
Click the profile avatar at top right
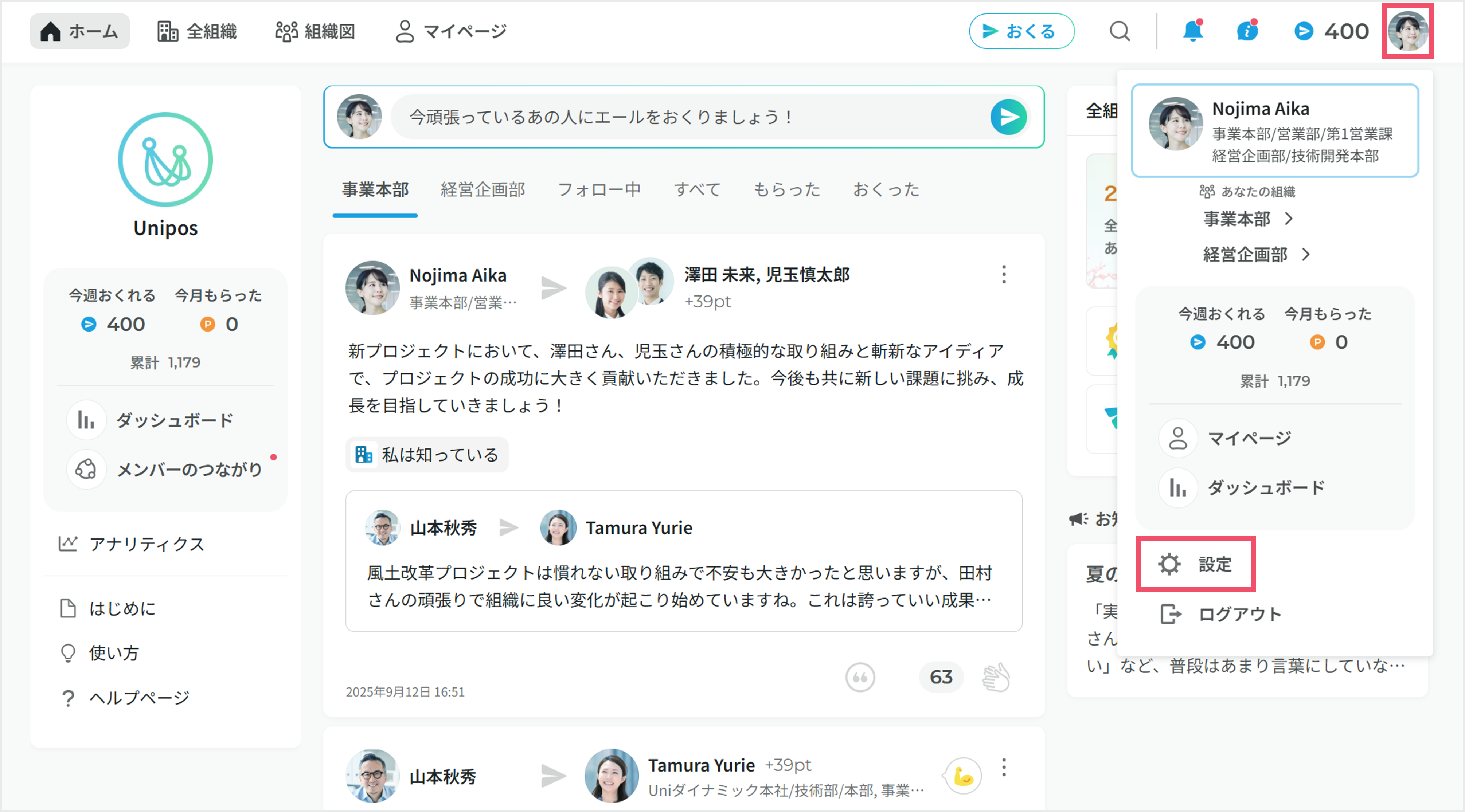click(1407, 31)
